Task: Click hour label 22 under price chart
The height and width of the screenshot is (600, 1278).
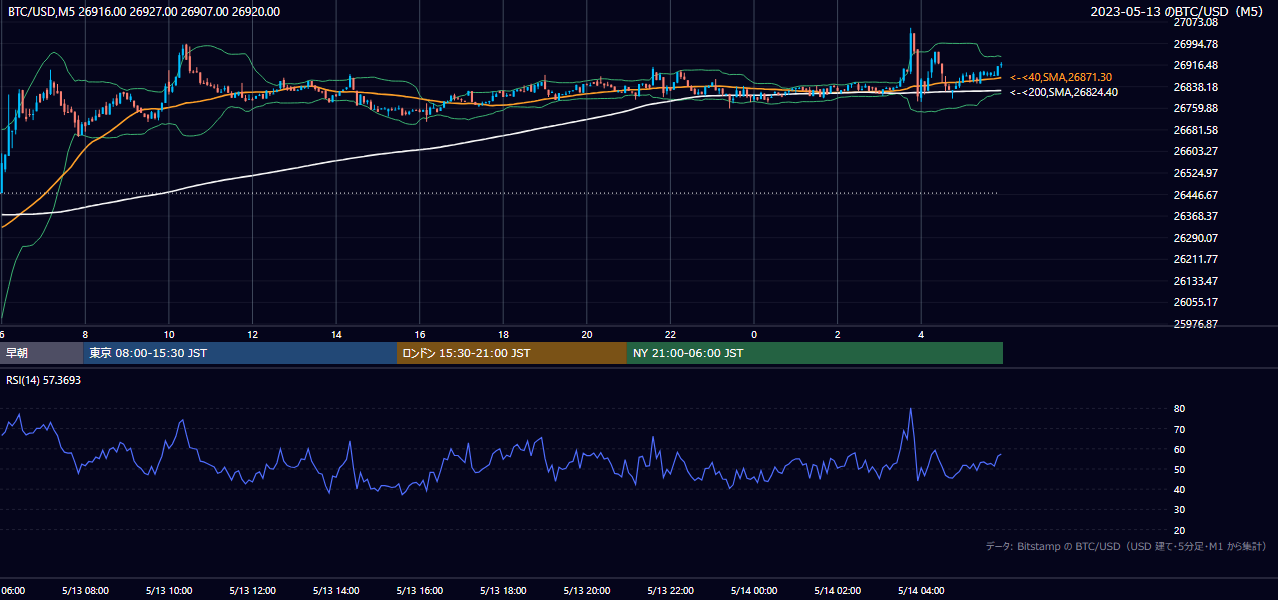Action: 670,334
